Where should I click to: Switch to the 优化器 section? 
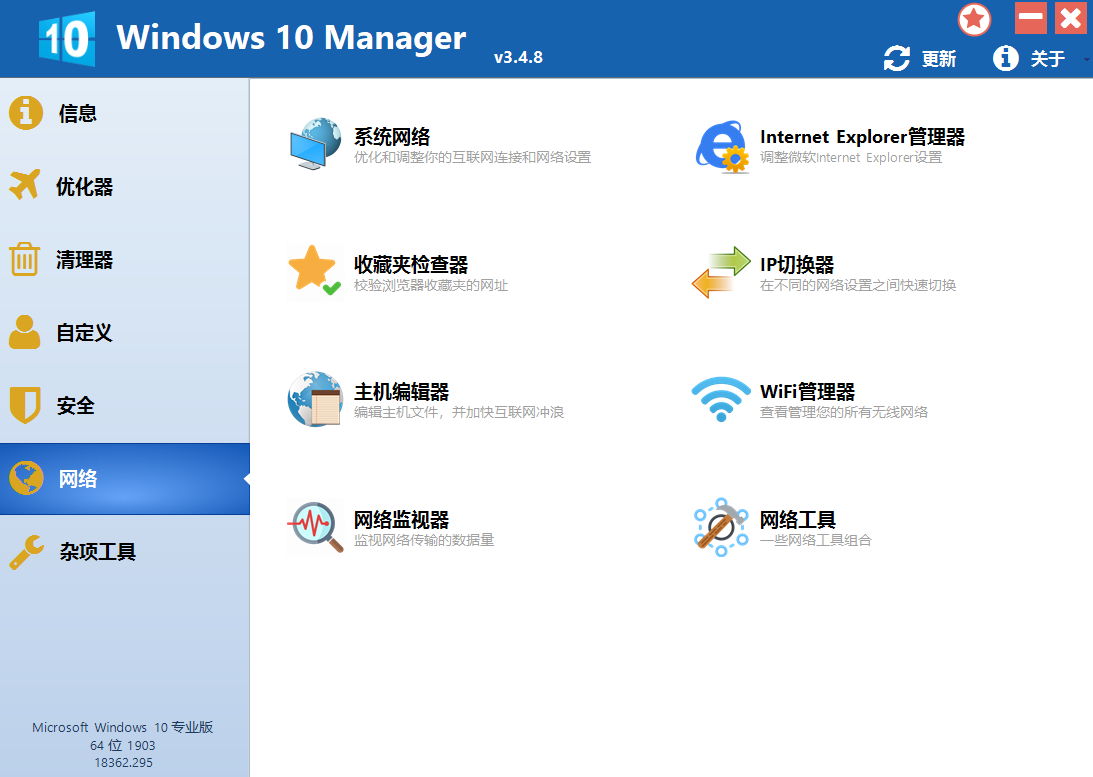[x=84, y=187]
